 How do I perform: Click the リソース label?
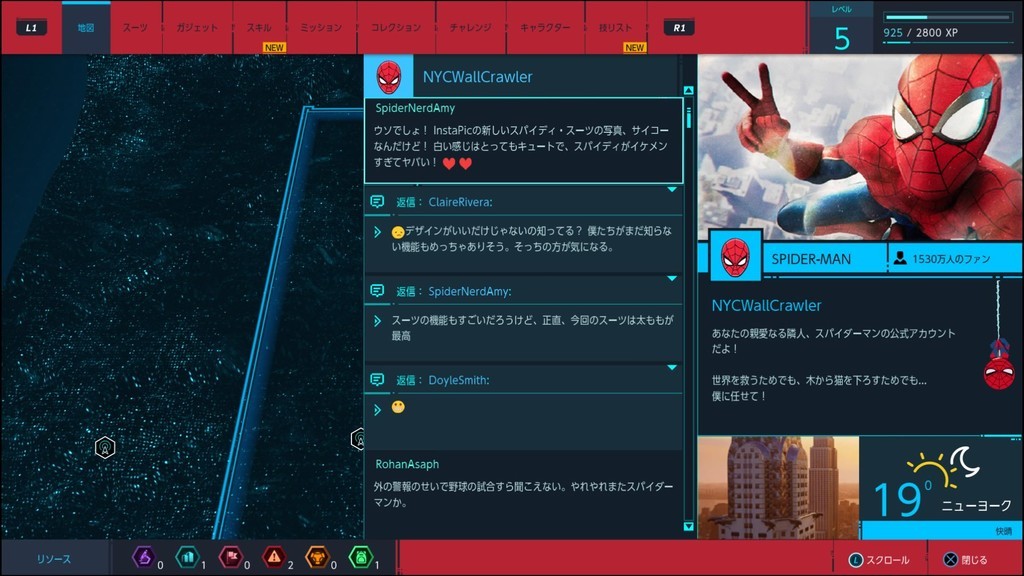click(54, 559)
